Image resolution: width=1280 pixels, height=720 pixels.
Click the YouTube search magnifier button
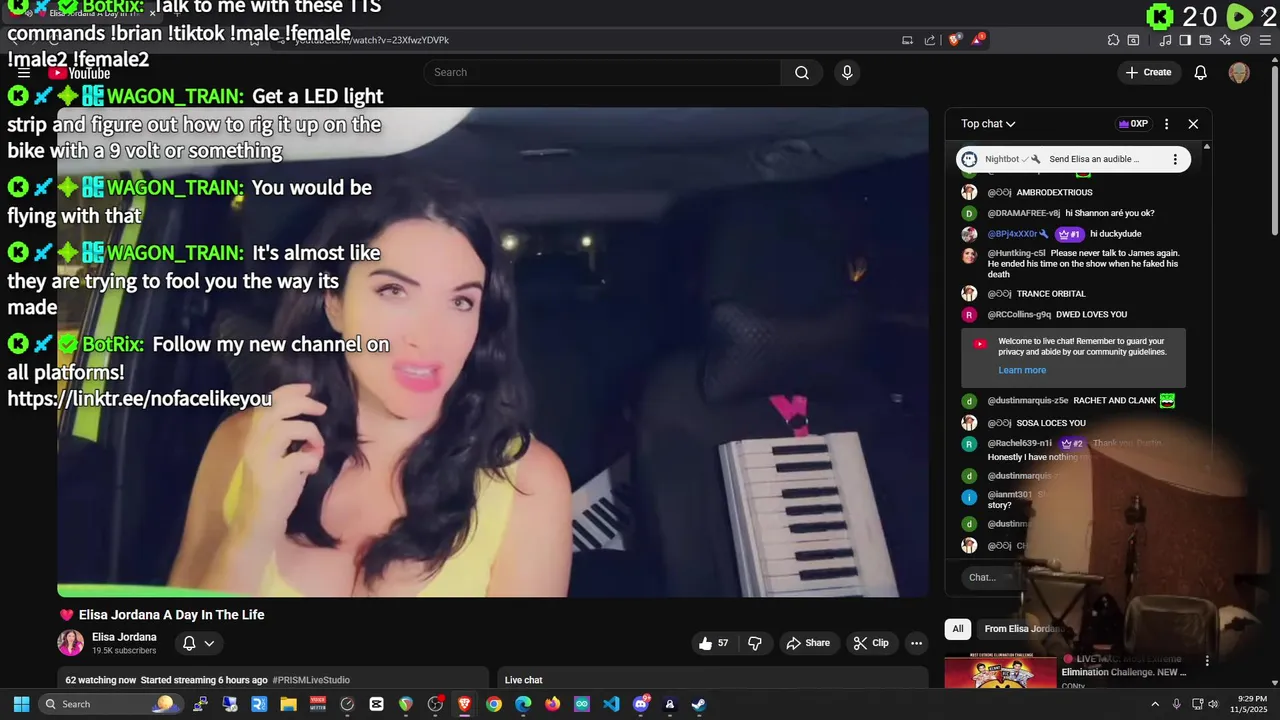coord(801,72)
